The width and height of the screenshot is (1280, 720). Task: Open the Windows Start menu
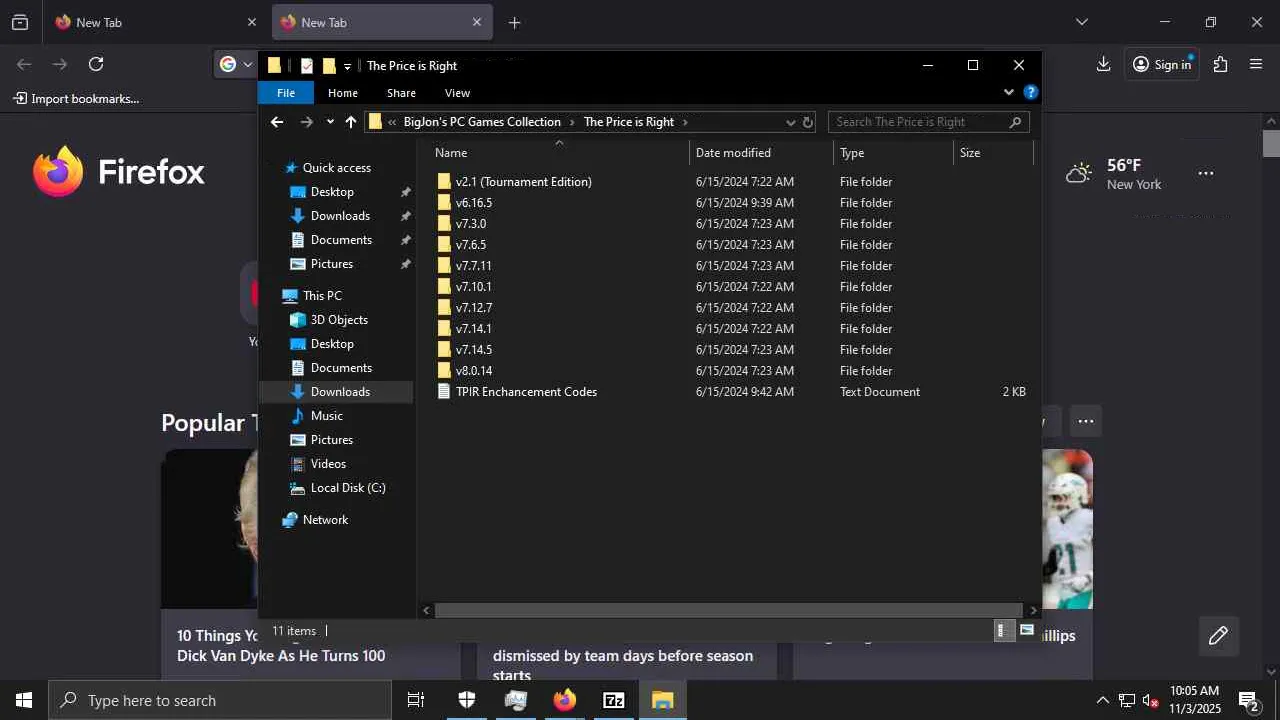pos(24,701)
